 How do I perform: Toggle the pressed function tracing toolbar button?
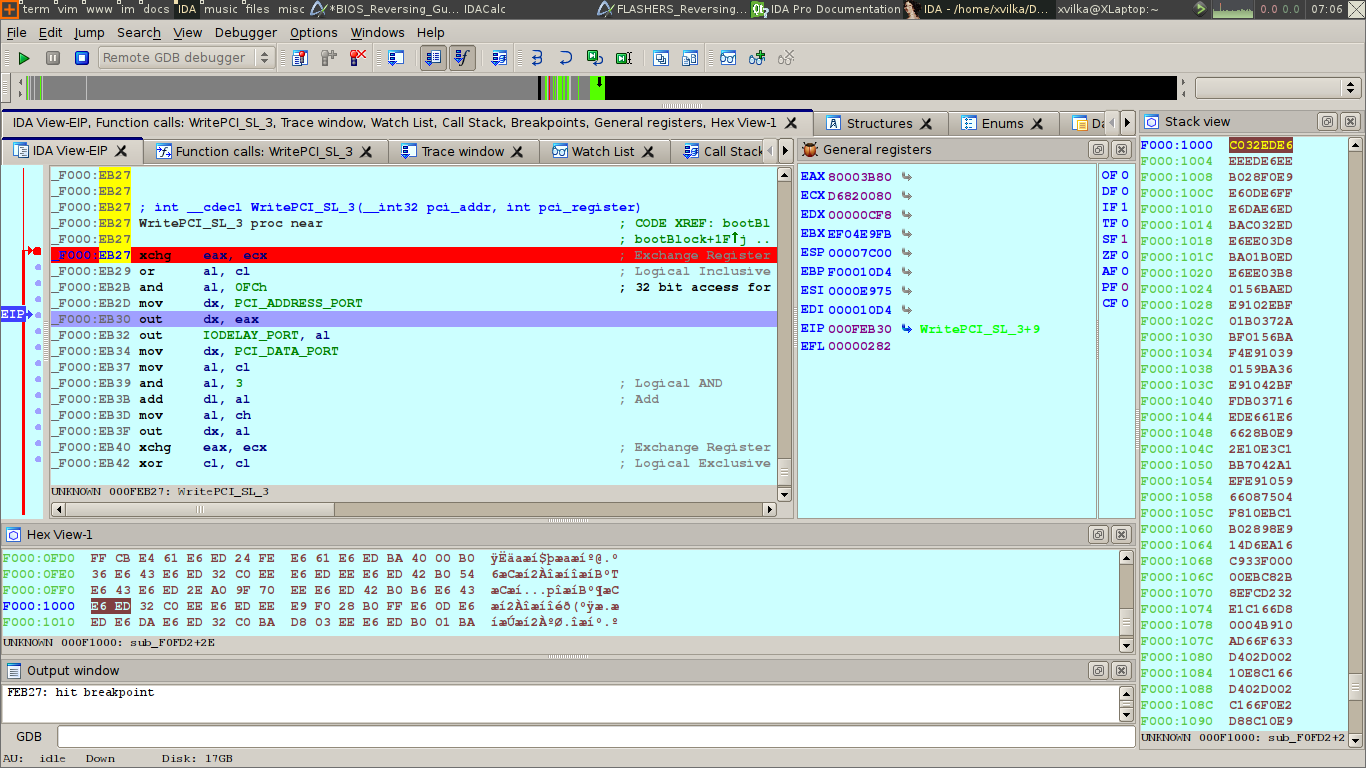click(x=462, y=58)
